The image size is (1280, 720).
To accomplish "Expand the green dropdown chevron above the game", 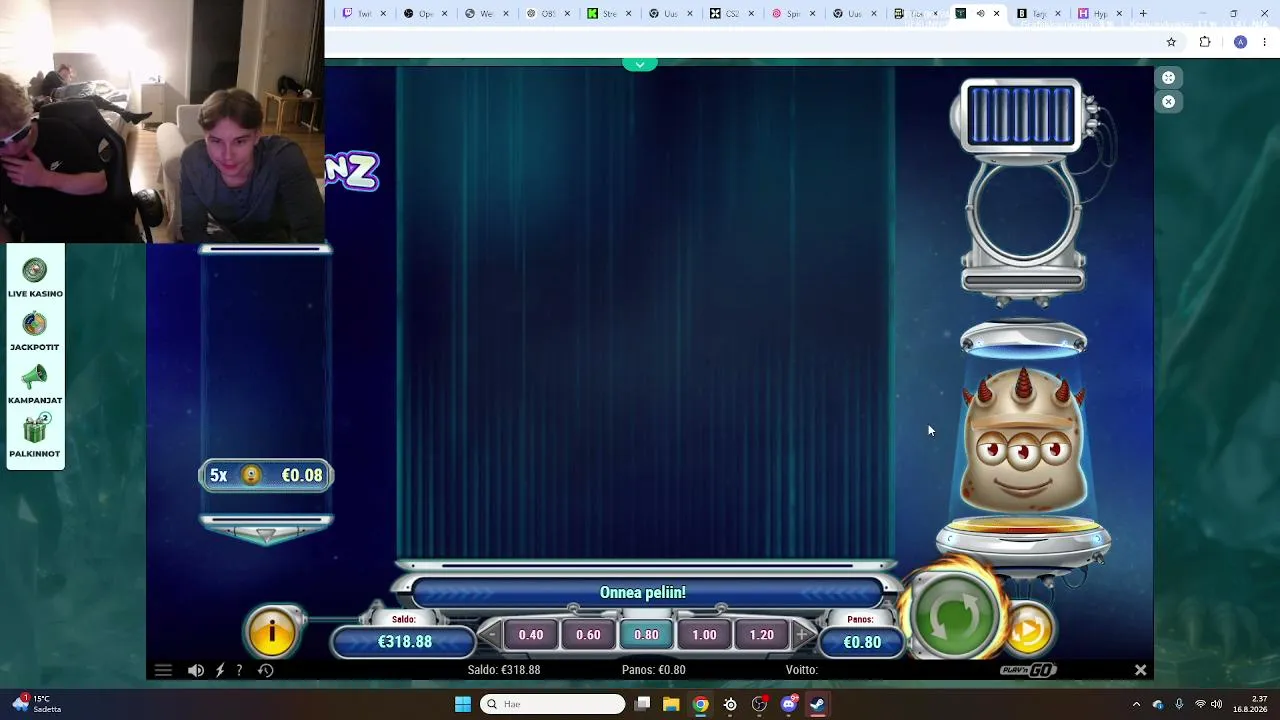I will [x=640, y=64].
